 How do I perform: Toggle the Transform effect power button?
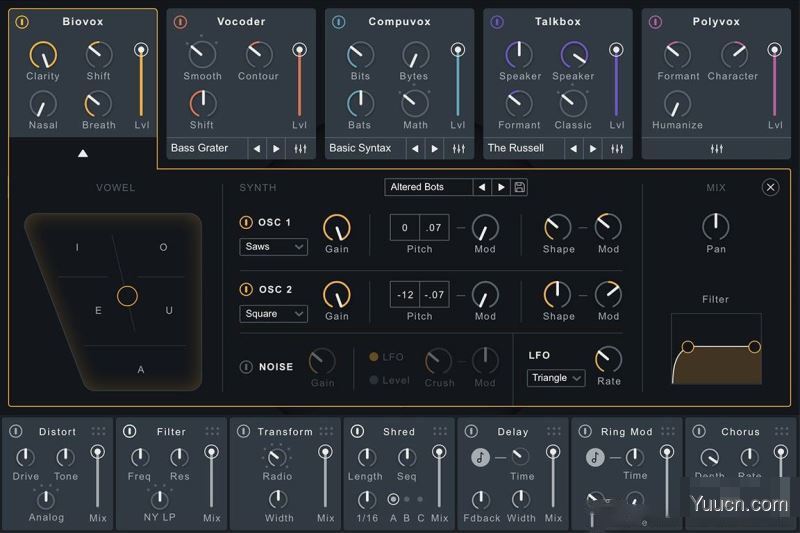pos(244,432)
